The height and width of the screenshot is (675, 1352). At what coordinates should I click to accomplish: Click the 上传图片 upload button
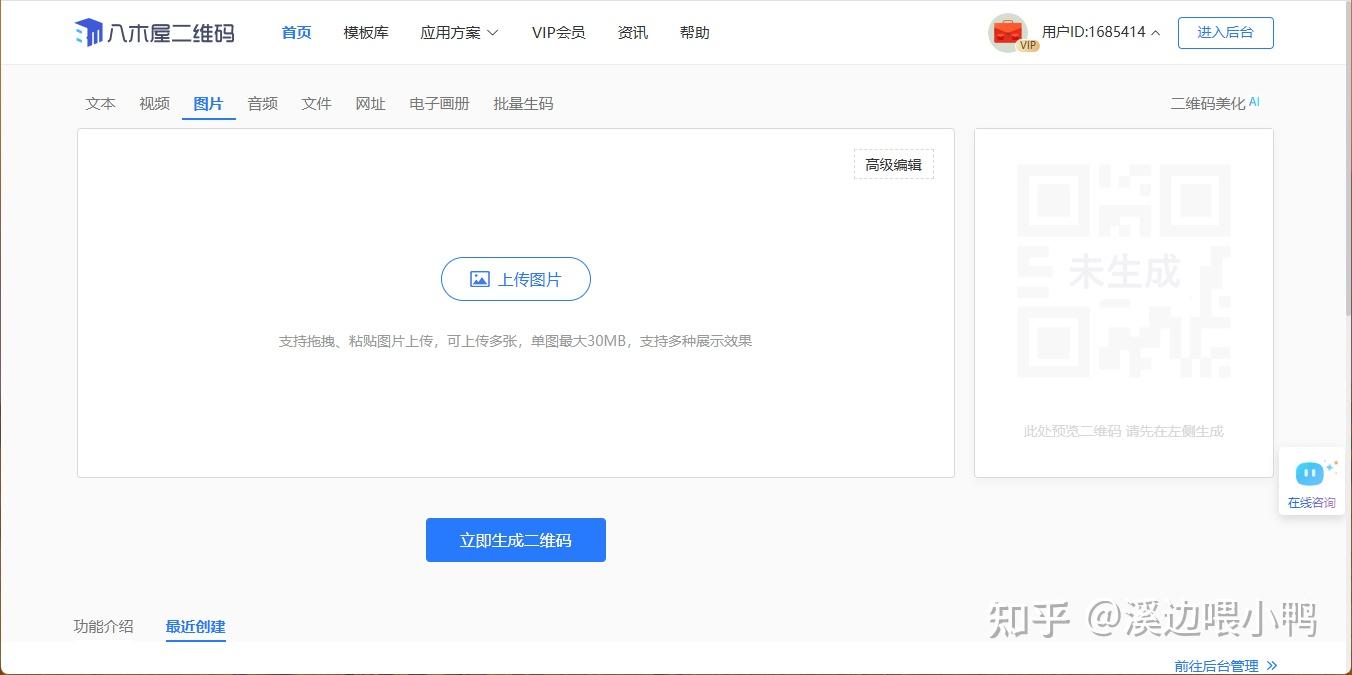516,279
